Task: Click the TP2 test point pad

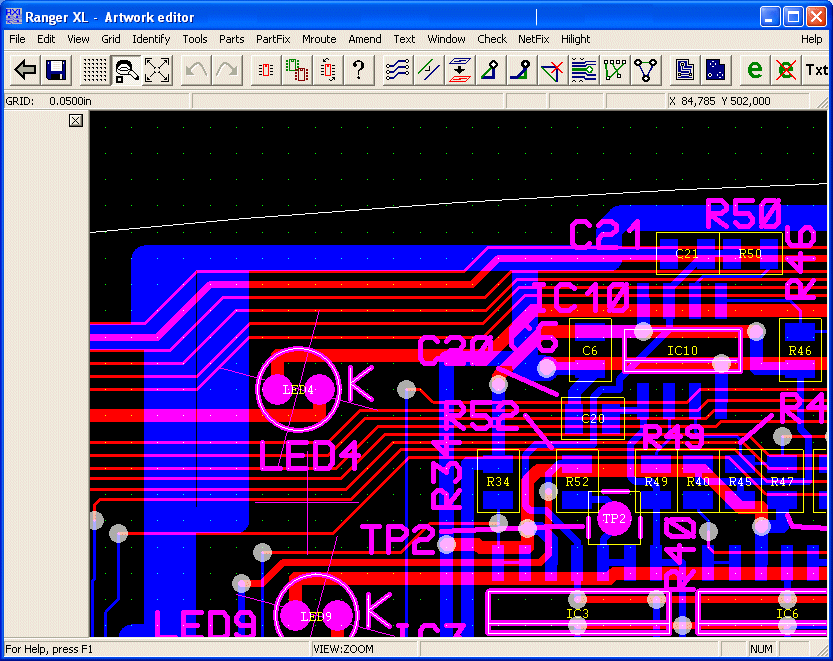Action: click(x=613, y=519)
